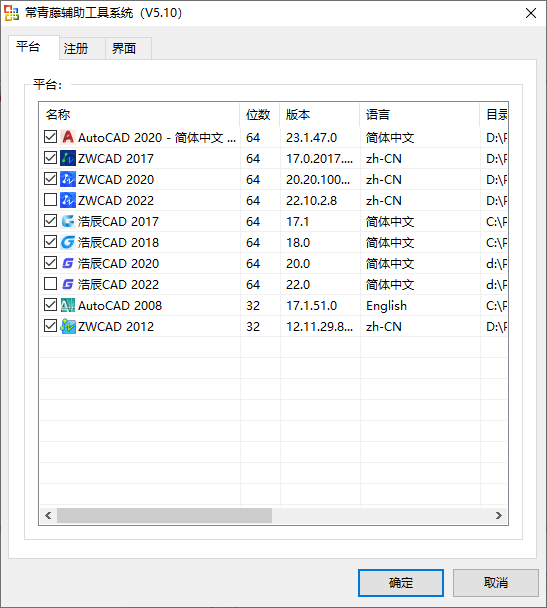Click the 浩辰CAD 2022 icon
The image size is (547, 608).
pyautogui.click(x=68, y=284)
